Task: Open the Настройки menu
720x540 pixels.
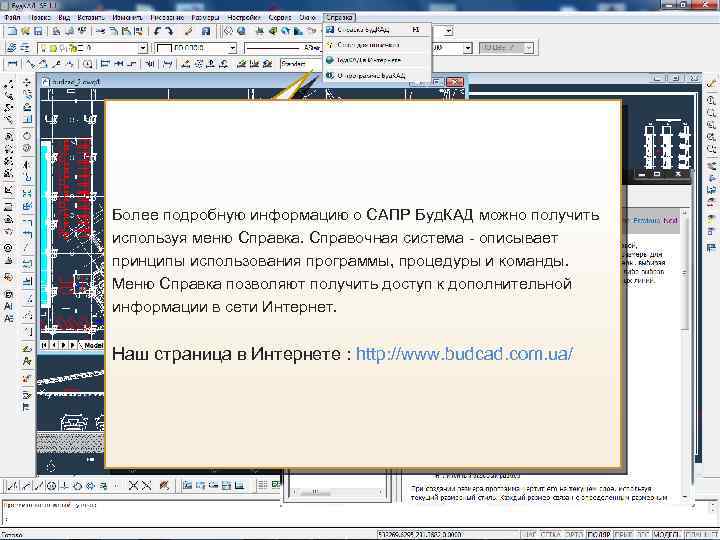Action: [244, 17]
